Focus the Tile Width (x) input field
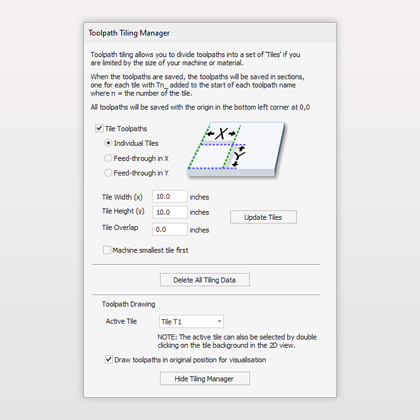 click(x=170, y=197)
